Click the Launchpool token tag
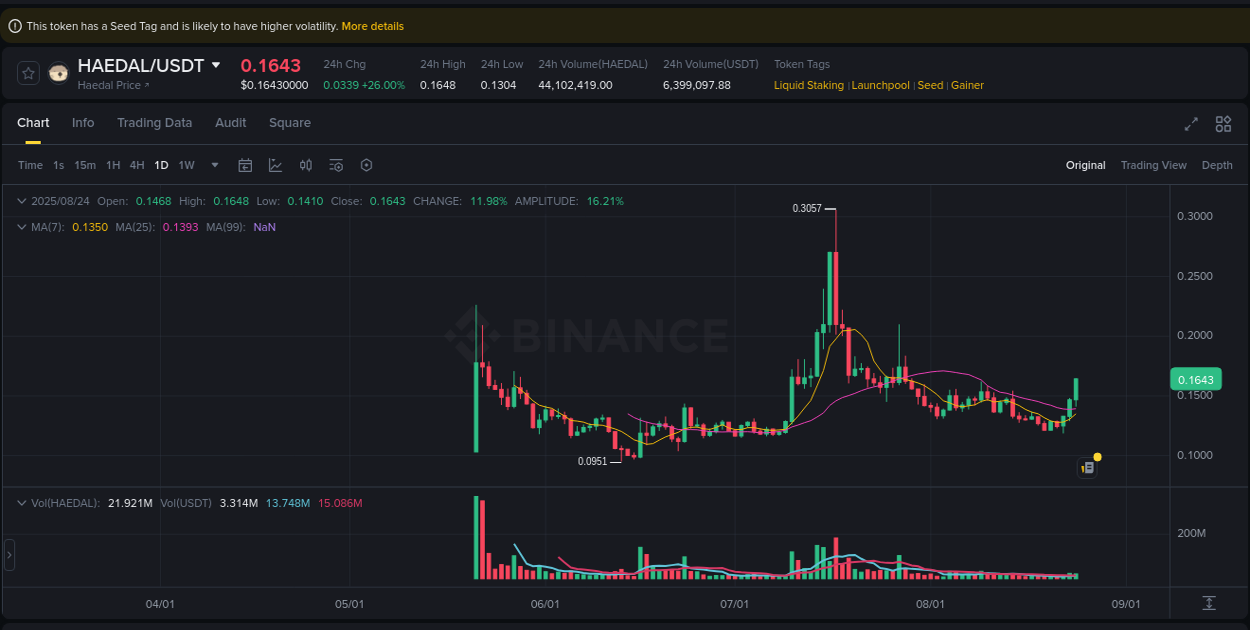 point(880,85)
